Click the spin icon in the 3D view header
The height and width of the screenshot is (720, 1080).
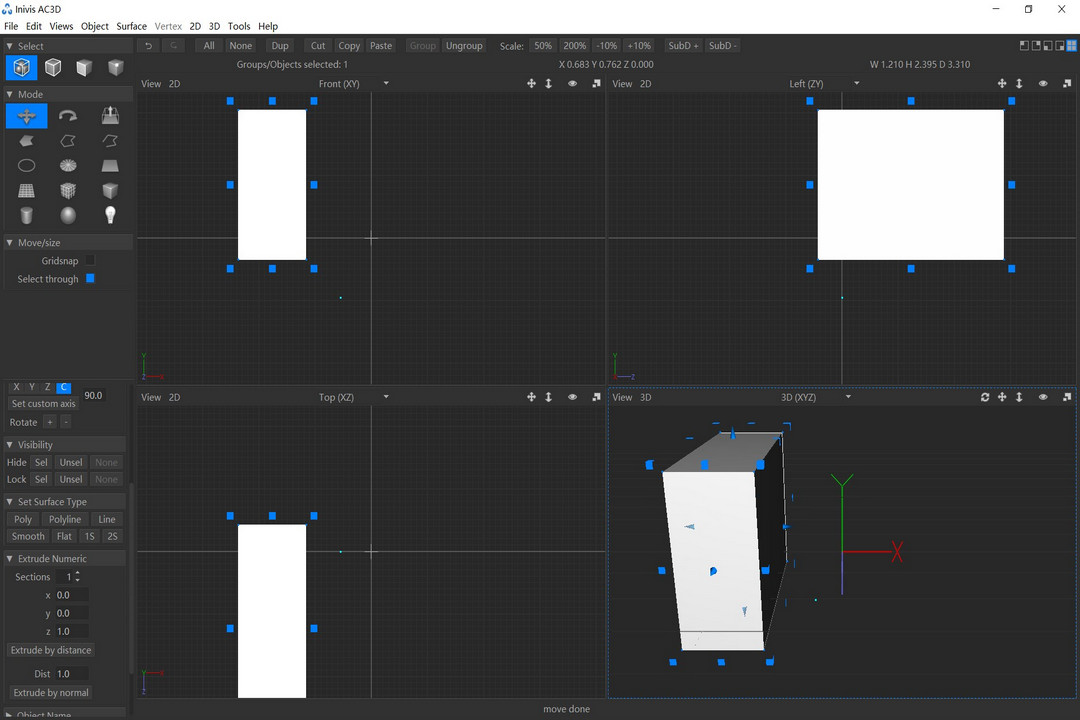click(x=985, y=398)
